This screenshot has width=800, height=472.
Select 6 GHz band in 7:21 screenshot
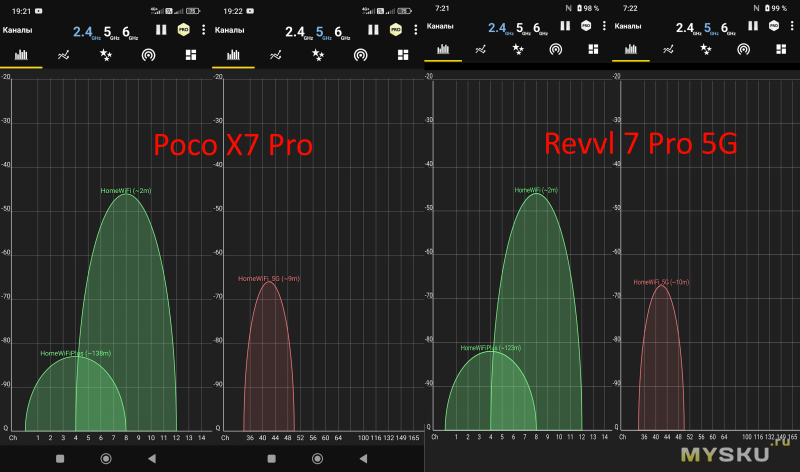[x=540, y=29]
